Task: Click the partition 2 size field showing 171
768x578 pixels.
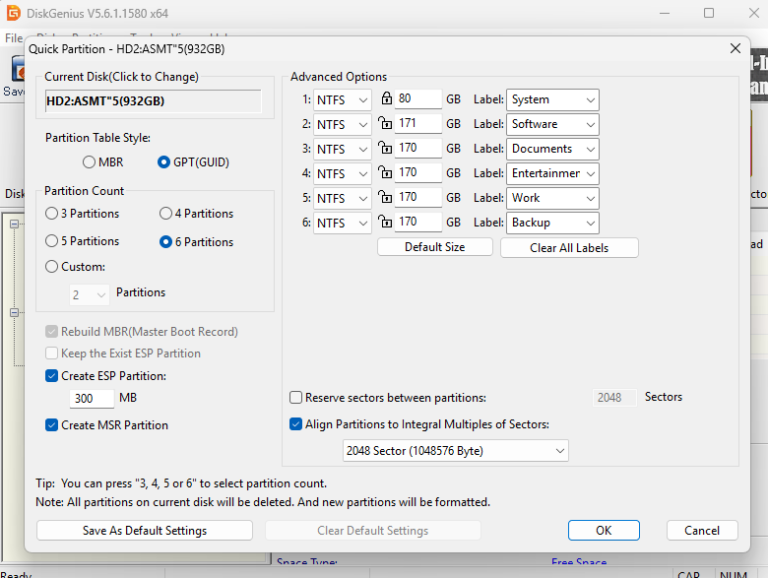Action: (419, 123)
